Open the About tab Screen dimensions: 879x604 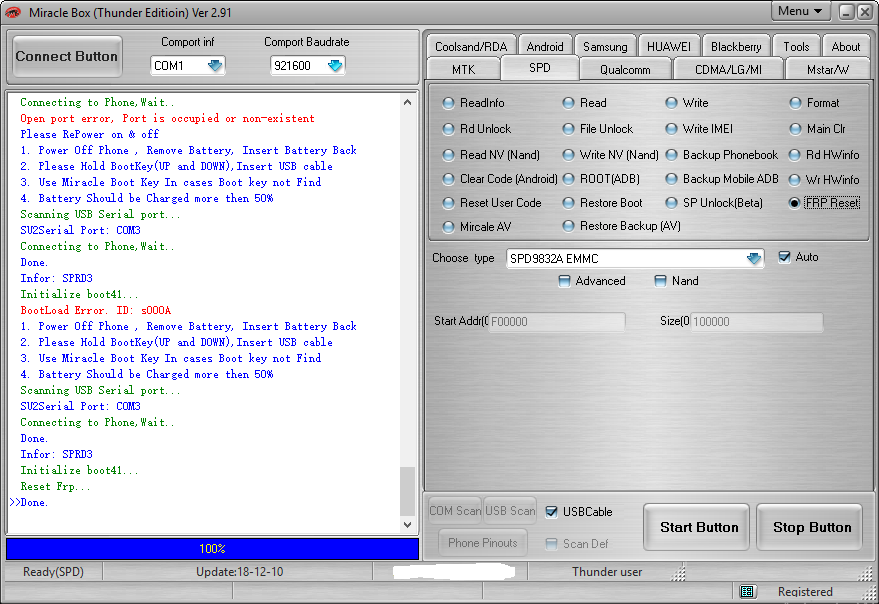pyautogui.click(x=845, y=47)
